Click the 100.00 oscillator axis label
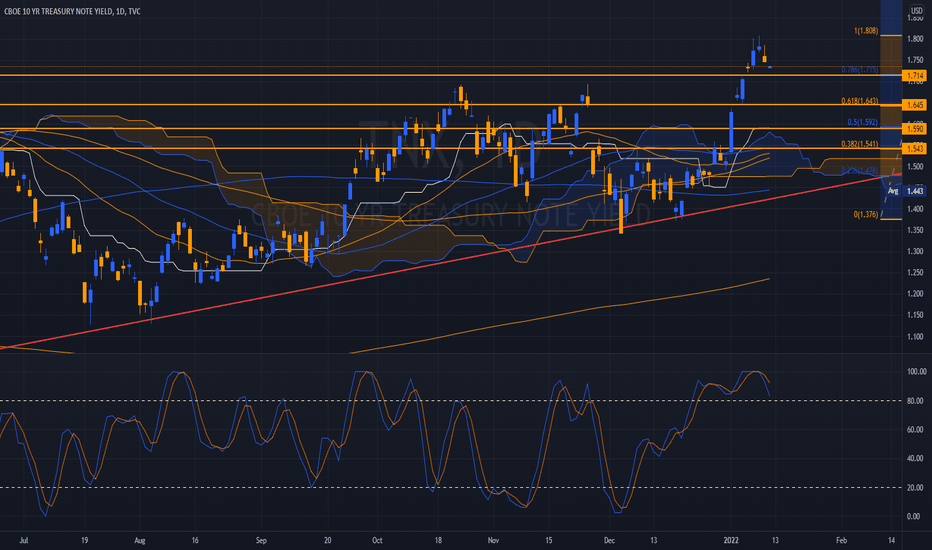Image resolution: width=932 pixels, height=550 pixels. 917,372
